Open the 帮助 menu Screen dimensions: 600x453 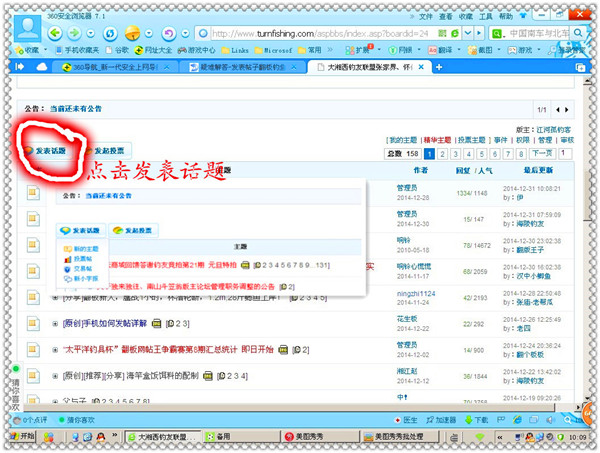point(505,16)
